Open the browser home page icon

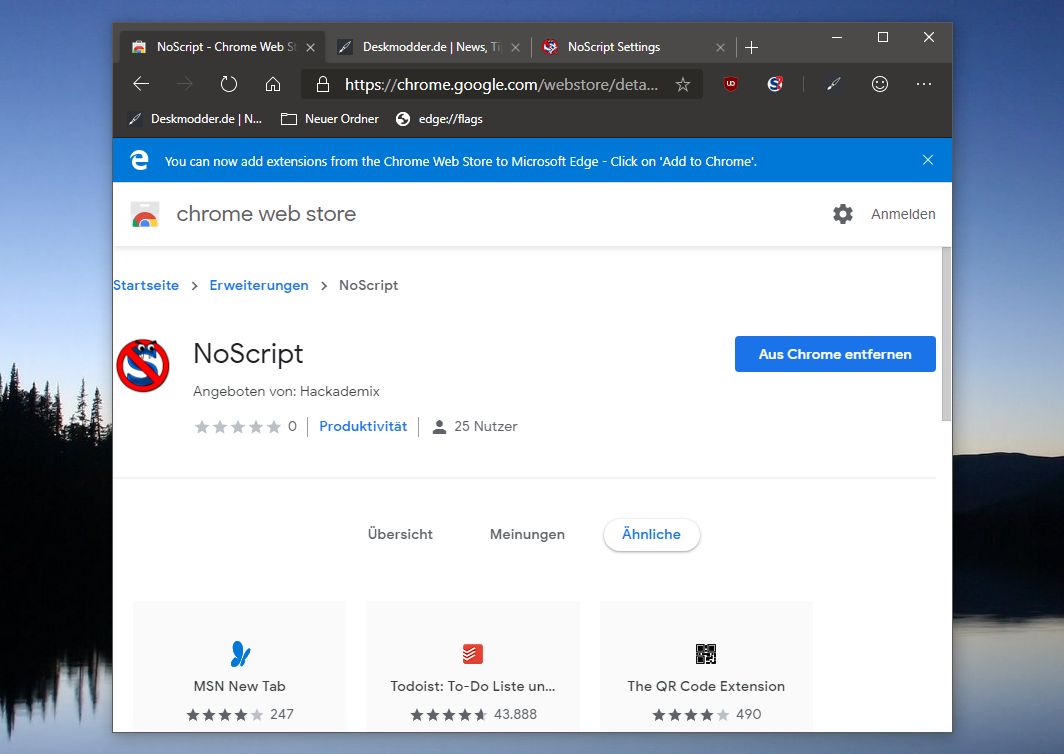(x=273, y=84)
